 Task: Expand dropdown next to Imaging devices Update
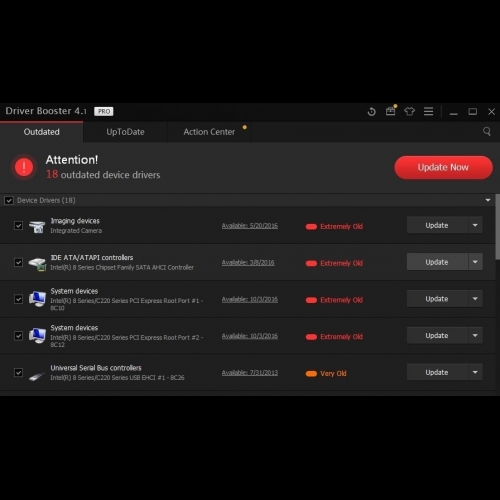[475, 225]
